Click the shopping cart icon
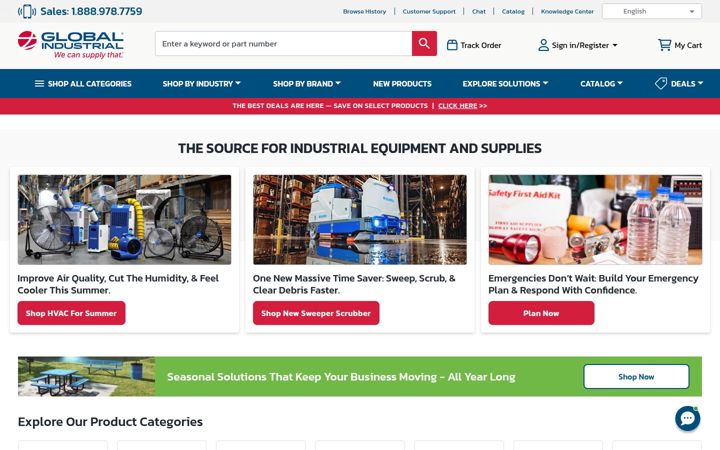The height and width of the screenshot is (450, 720). point(664,45)
